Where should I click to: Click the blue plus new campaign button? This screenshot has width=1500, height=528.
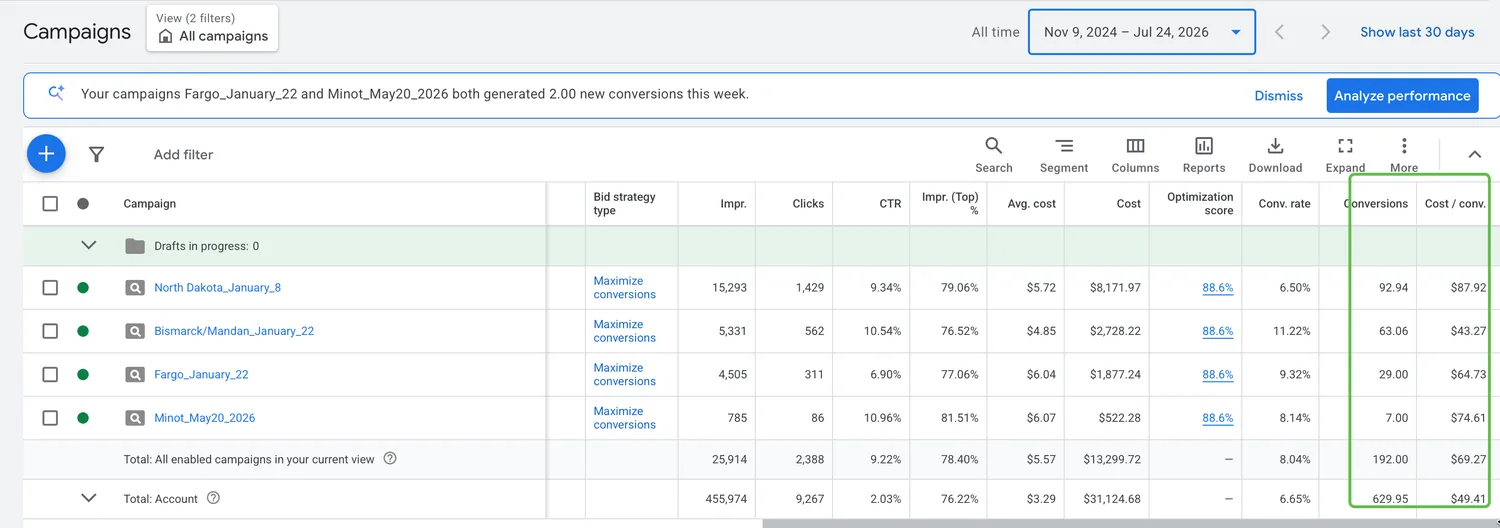click(46, 154)
